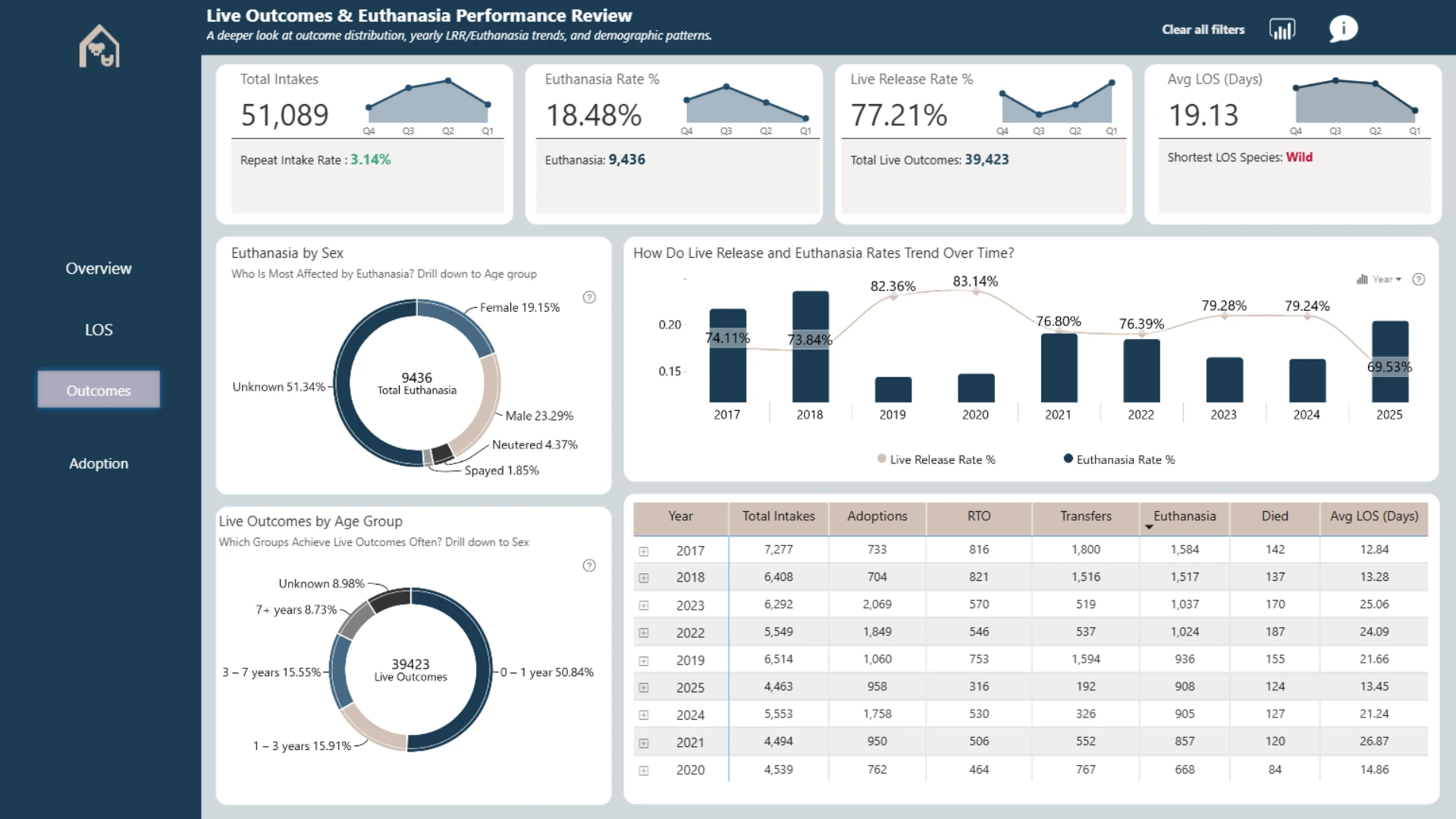The width and height of the screenshot is (1456, 819).
Task: Open help icon on the trend chart
Action: [x=1419, y=280]
